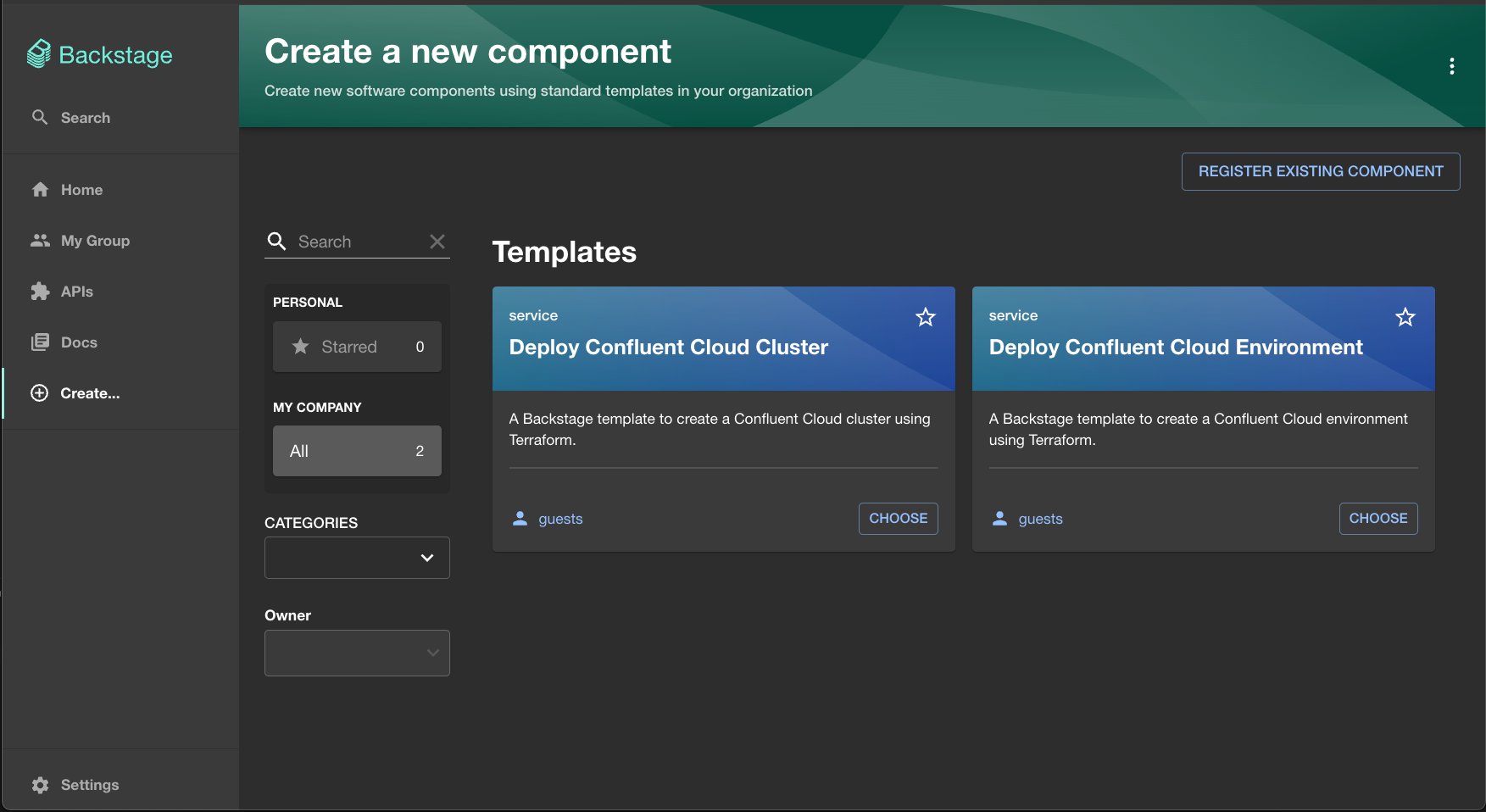Click the MY COMPANY filter label
The height and width of the screenshot is (812, 1486).
pos(317,408)
